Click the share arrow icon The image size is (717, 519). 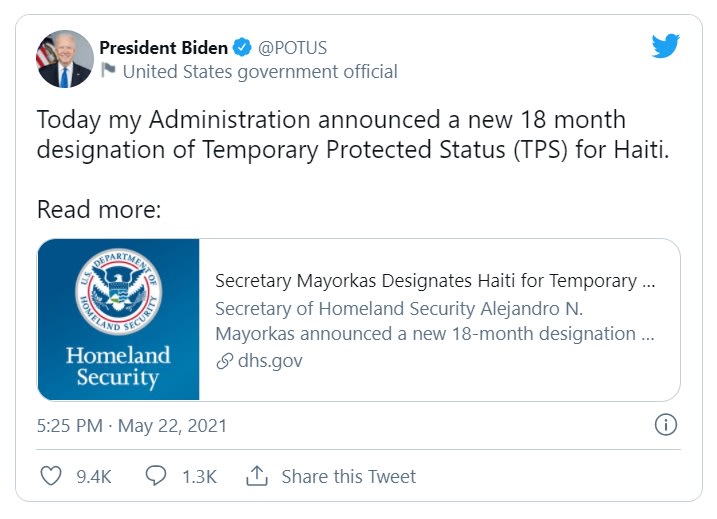click(x=257, y=476)
